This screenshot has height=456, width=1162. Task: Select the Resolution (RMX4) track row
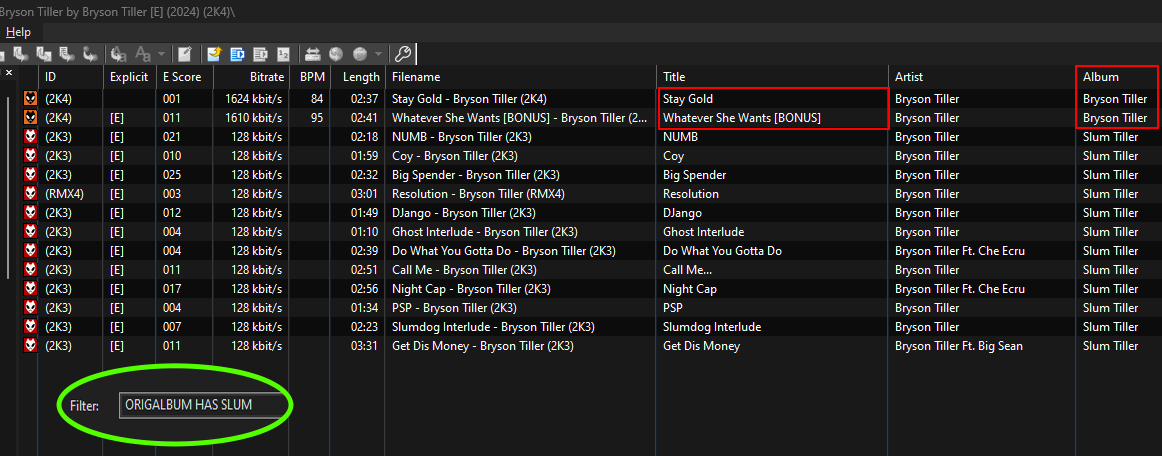pyautogui.click(x=589, y=194)
